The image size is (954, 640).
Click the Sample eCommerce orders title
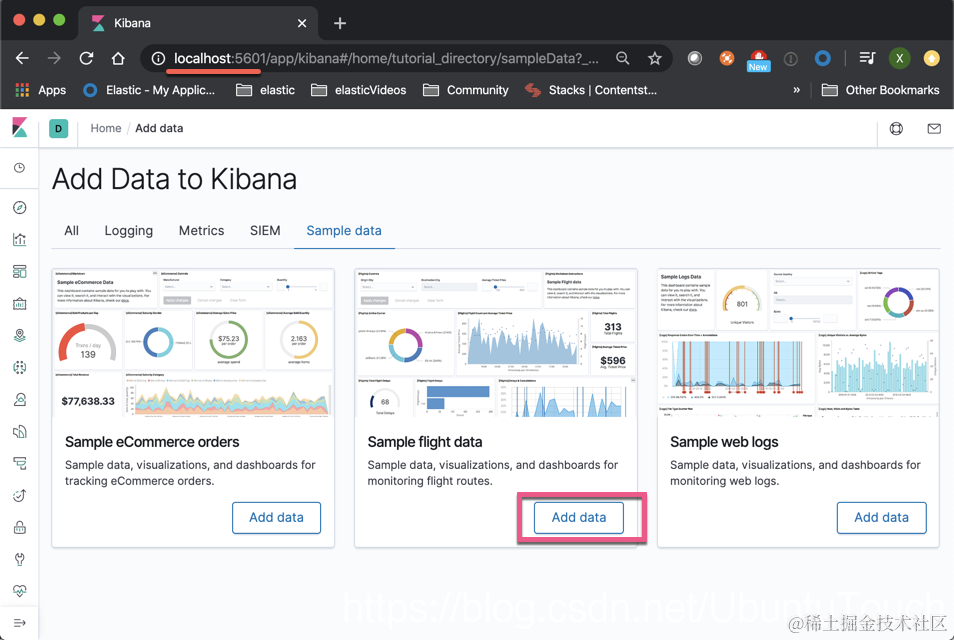[152, 442]
